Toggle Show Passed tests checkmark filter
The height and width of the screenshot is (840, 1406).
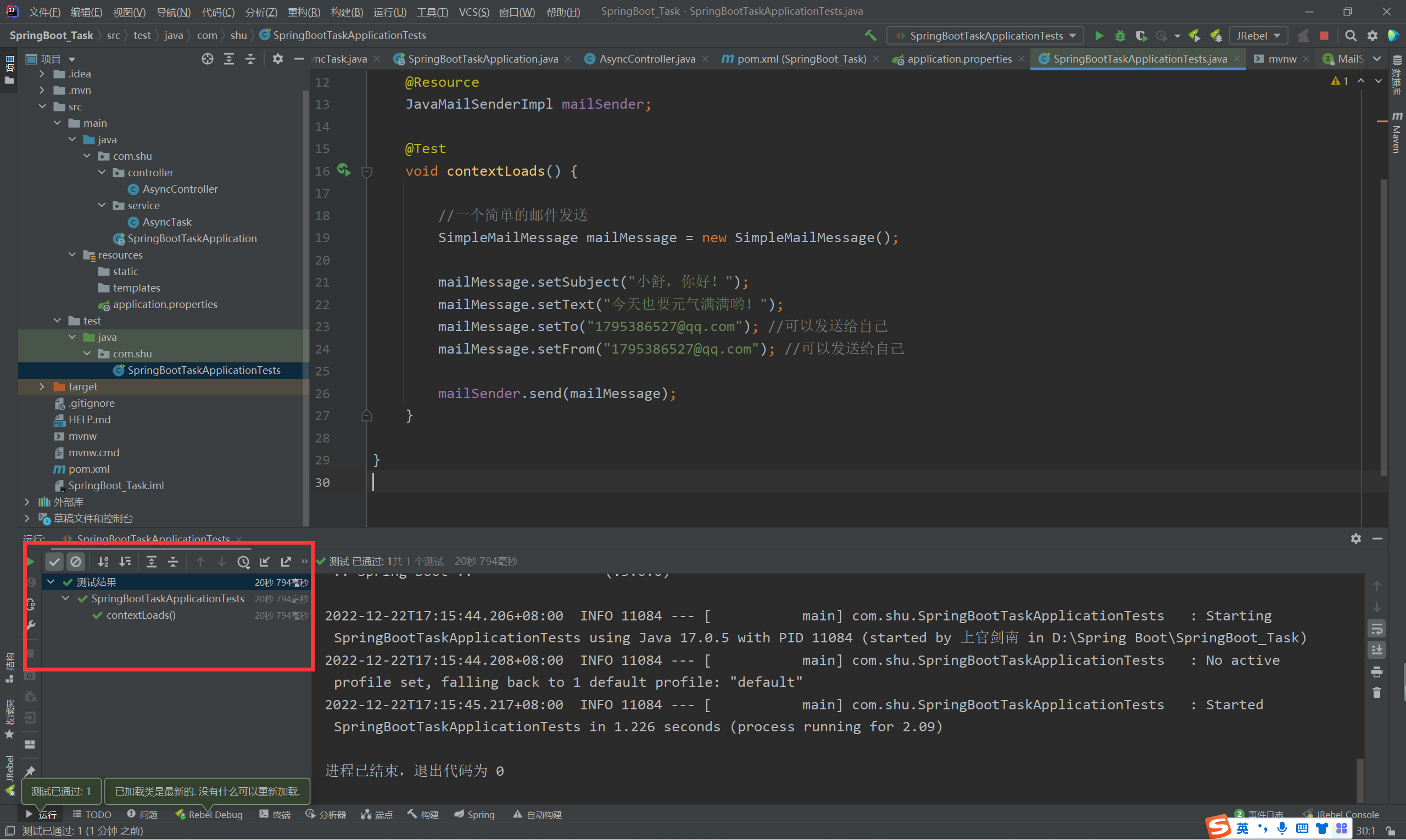54,562
